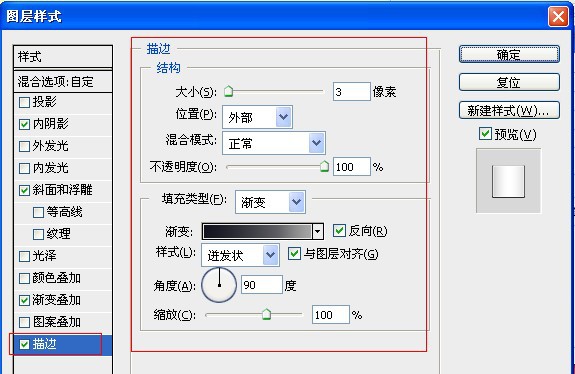Image resolution: width=575 pixels, height=374 pixels.
Task: Expand the 填充类型 dropdown showing 渐变
Action: (x=270, y=202)
